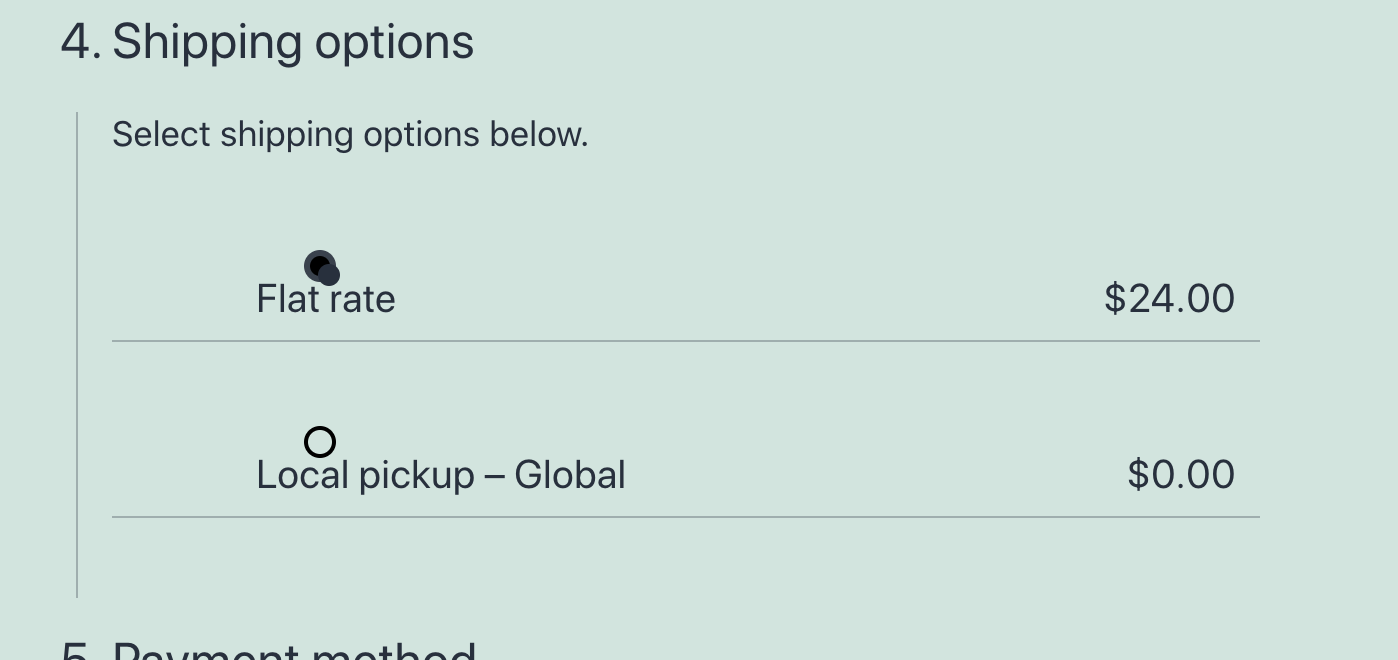1398x660 pixels.
Task: Click the vertical border line of the section
Action: tap(78, 350)
